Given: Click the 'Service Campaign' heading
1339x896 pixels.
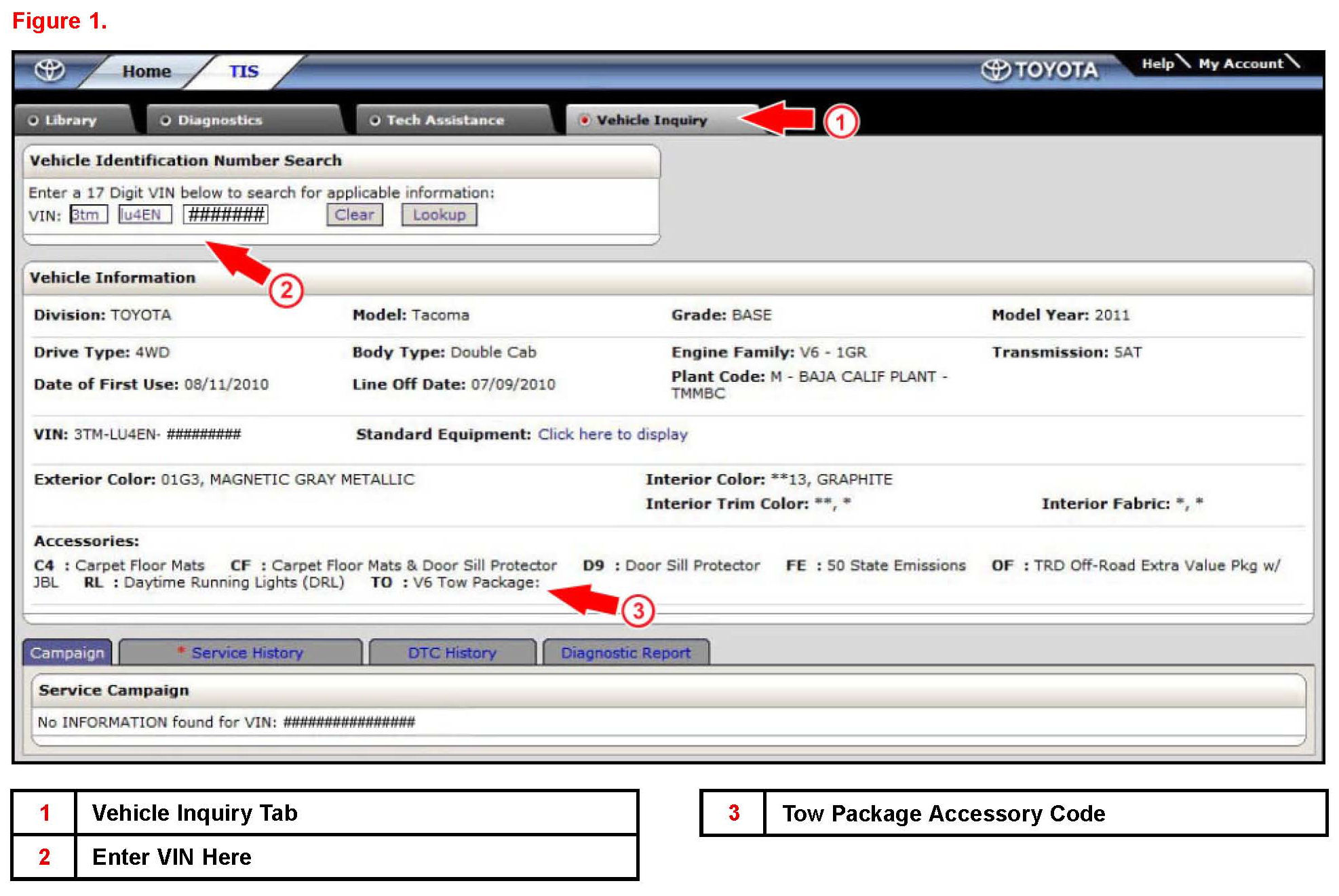Looking at the screenshot, I should pyautogui.click(x=114, y=690).
